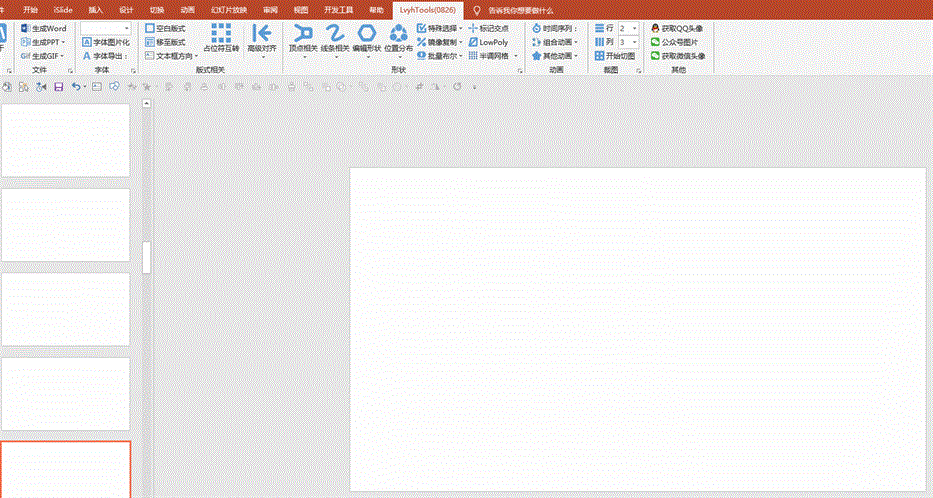This screenshot has width=933, height=498.
Task: Click the 位置分布 icon
Action: pos(398,33)
